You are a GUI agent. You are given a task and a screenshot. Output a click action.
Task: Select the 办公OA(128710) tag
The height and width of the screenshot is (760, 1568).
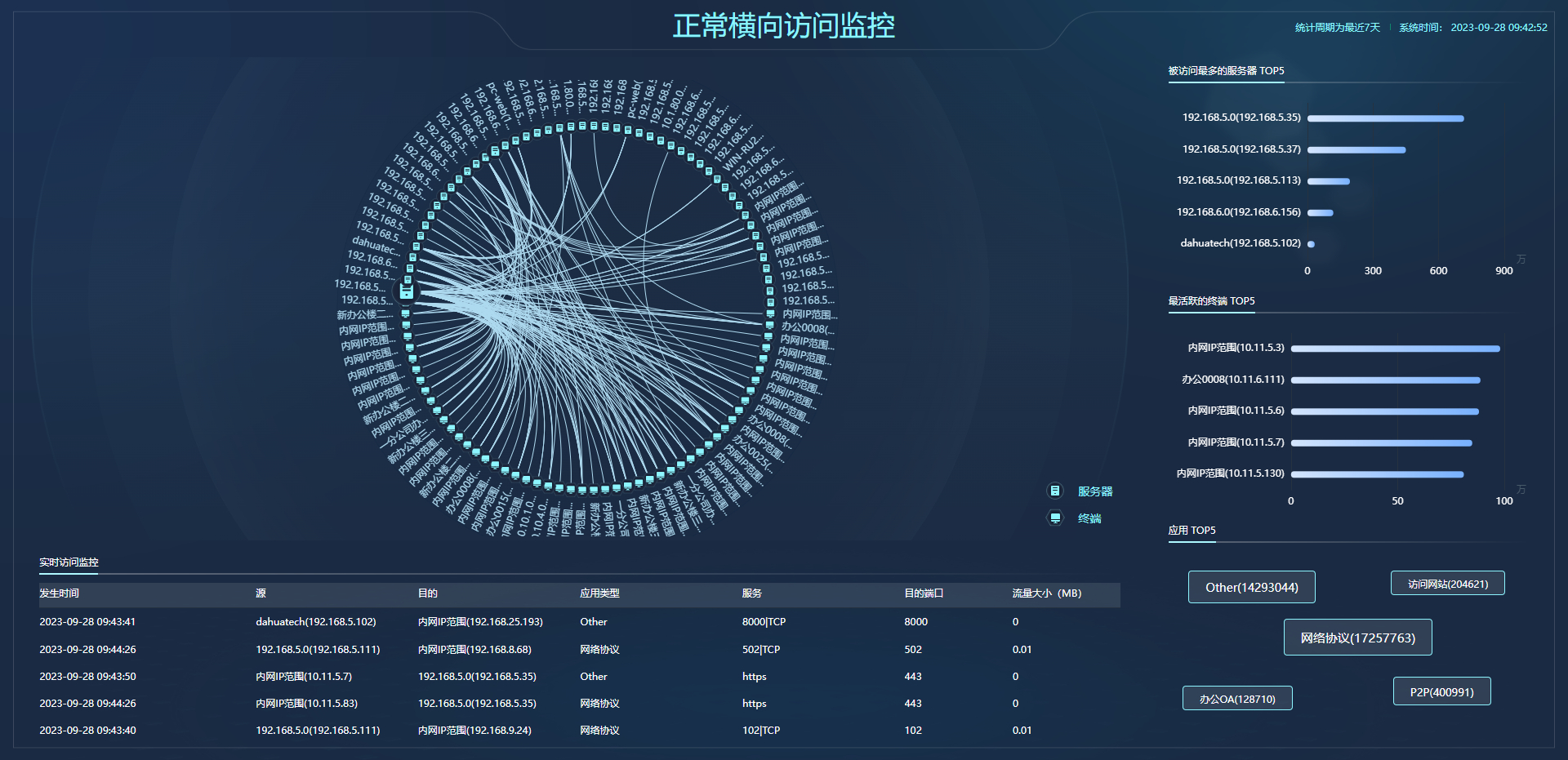(x=1236, y=699)
